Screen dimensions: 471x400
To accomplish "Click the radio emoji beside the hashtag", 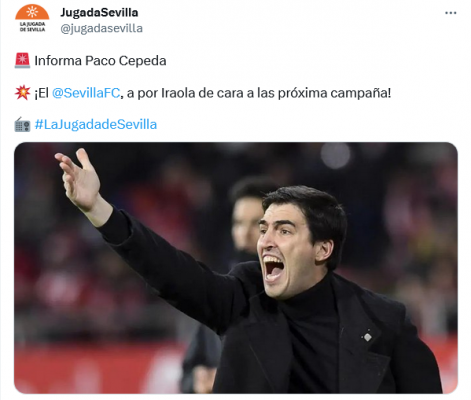I will click(22, 125).
